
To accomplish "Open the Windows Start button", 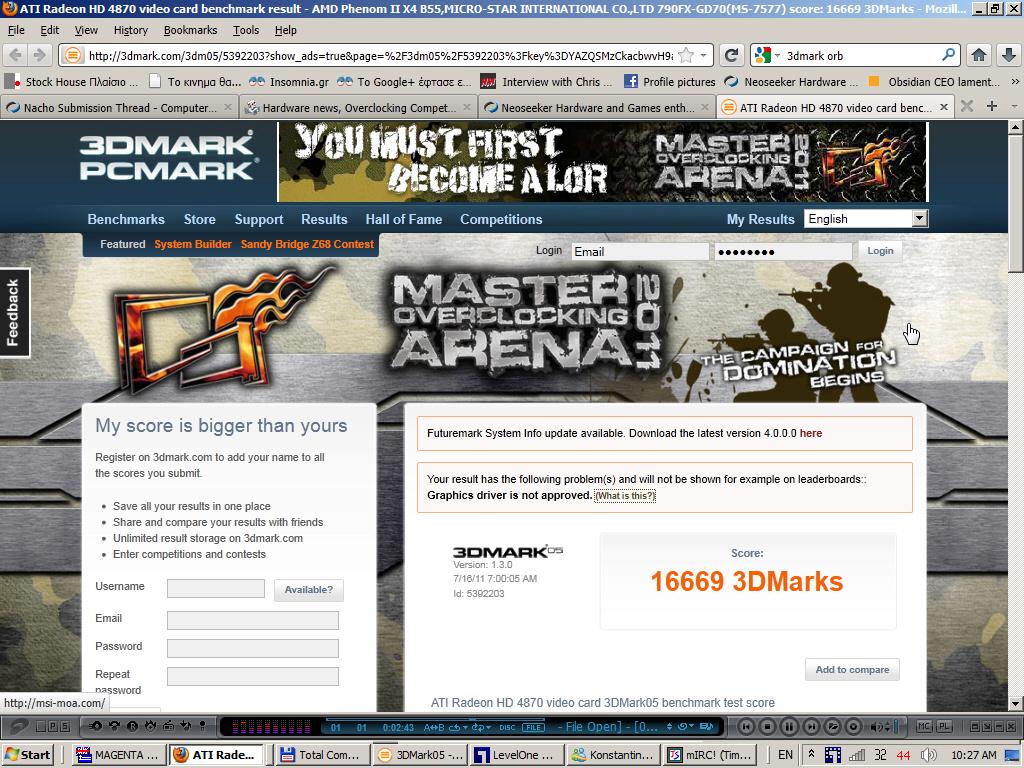I will pyautogui.click(x=29, y=755).
